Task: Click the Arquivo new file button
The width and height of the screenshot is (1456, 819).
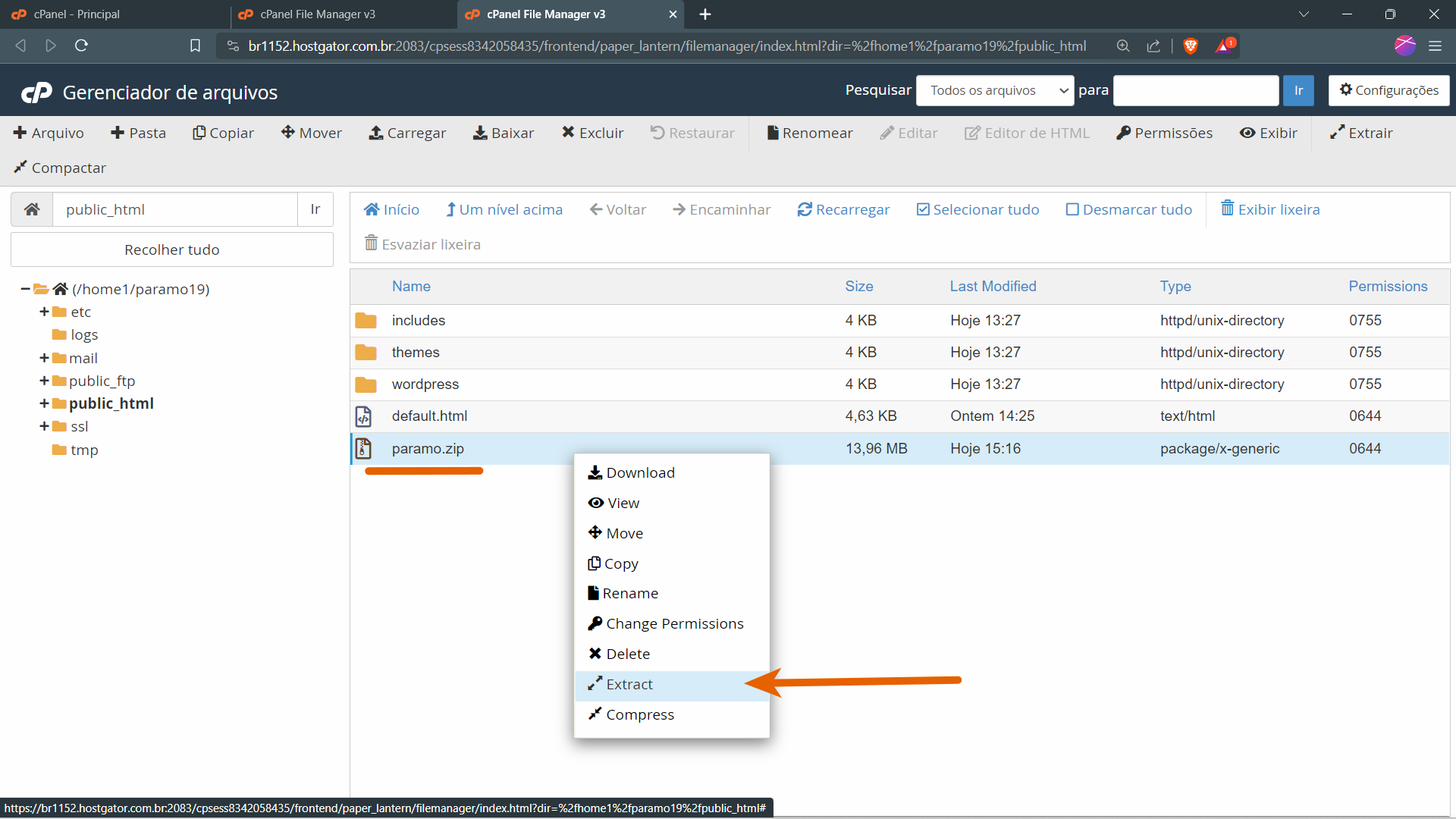Action: pos(49,133)
